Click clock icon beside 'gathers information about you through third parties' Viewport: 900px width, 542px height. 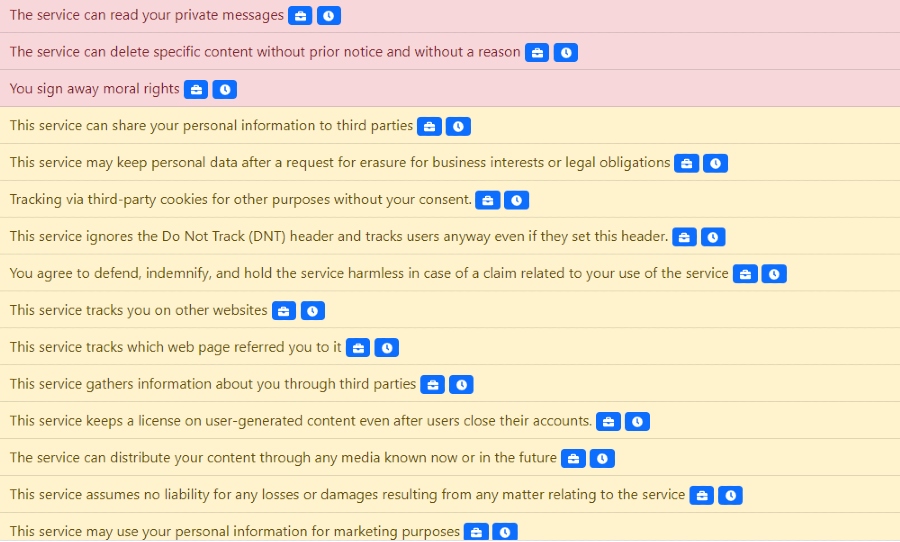coord(461,385)
